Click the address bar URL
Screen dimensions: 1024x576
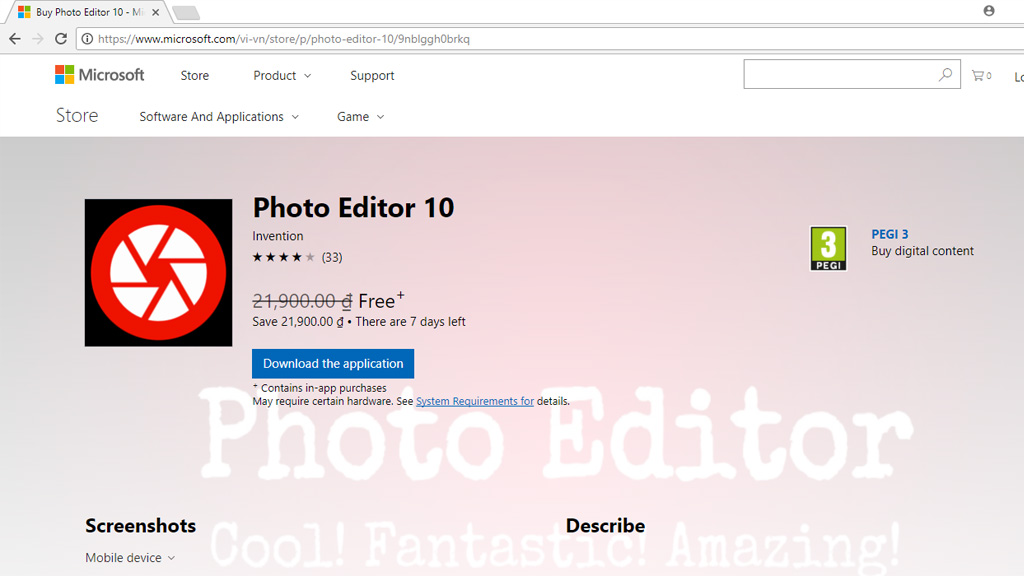point(283,39)
